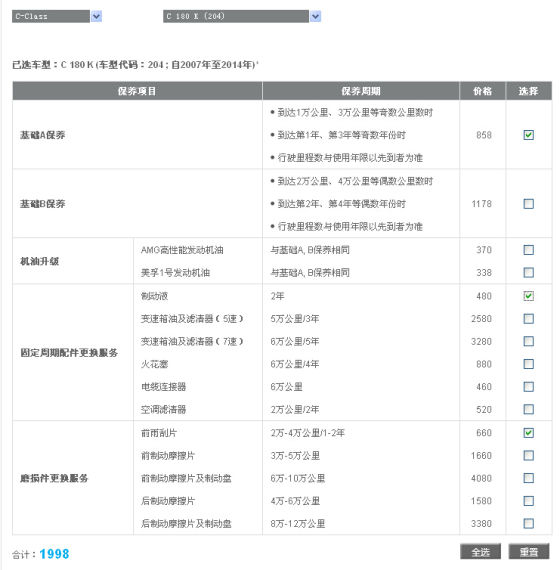Click the 全选 select-all button

point(480,552)
